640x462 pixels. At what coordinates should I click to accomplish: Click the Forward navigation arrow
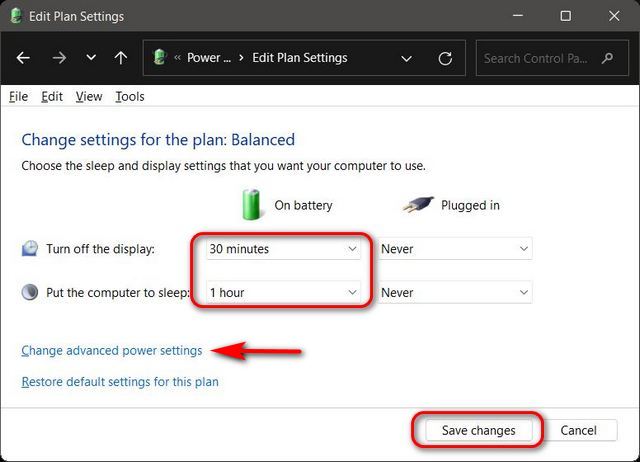(59, 58)
